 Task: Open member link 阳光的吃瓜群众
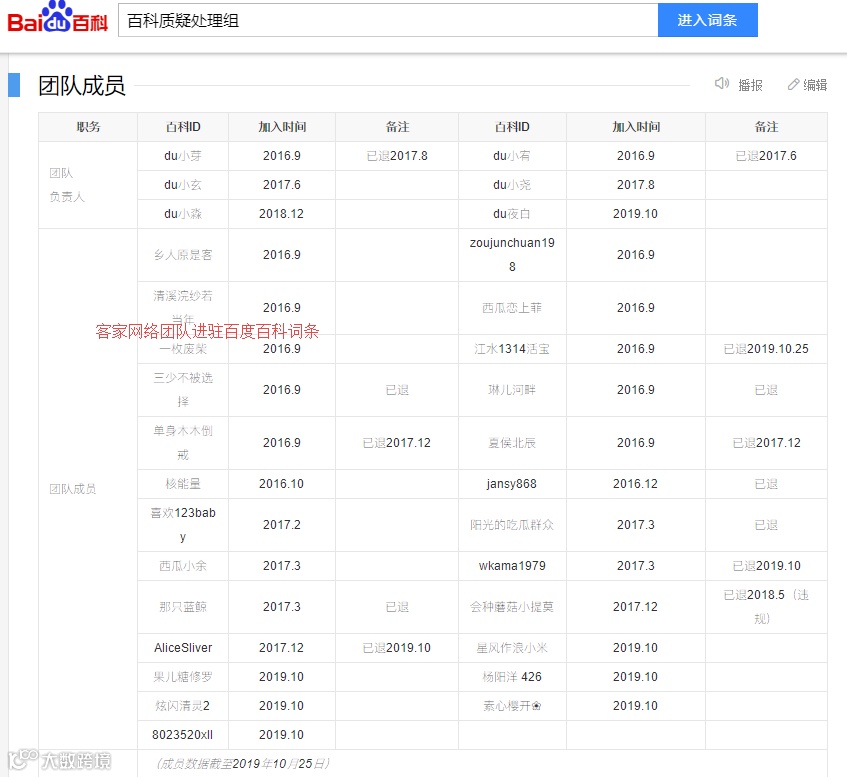[x=512, y=525]
